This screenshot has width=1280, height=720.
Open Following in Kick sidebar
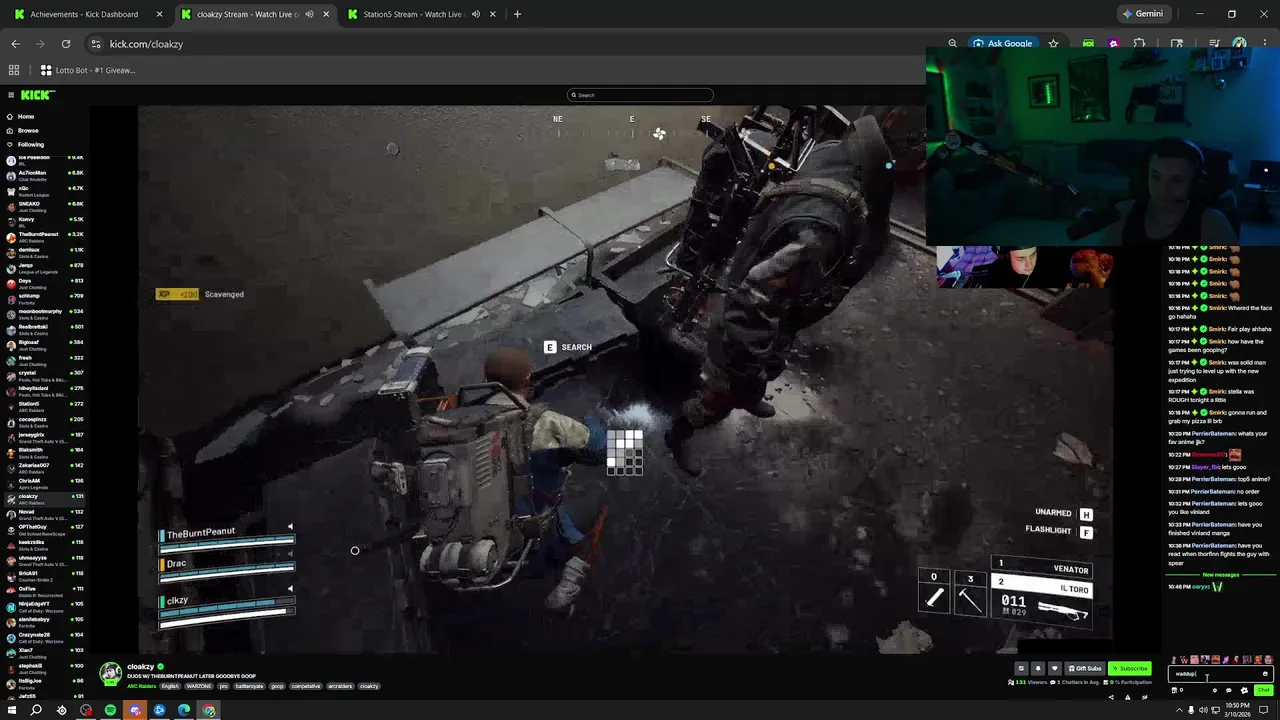pos(31,145)
